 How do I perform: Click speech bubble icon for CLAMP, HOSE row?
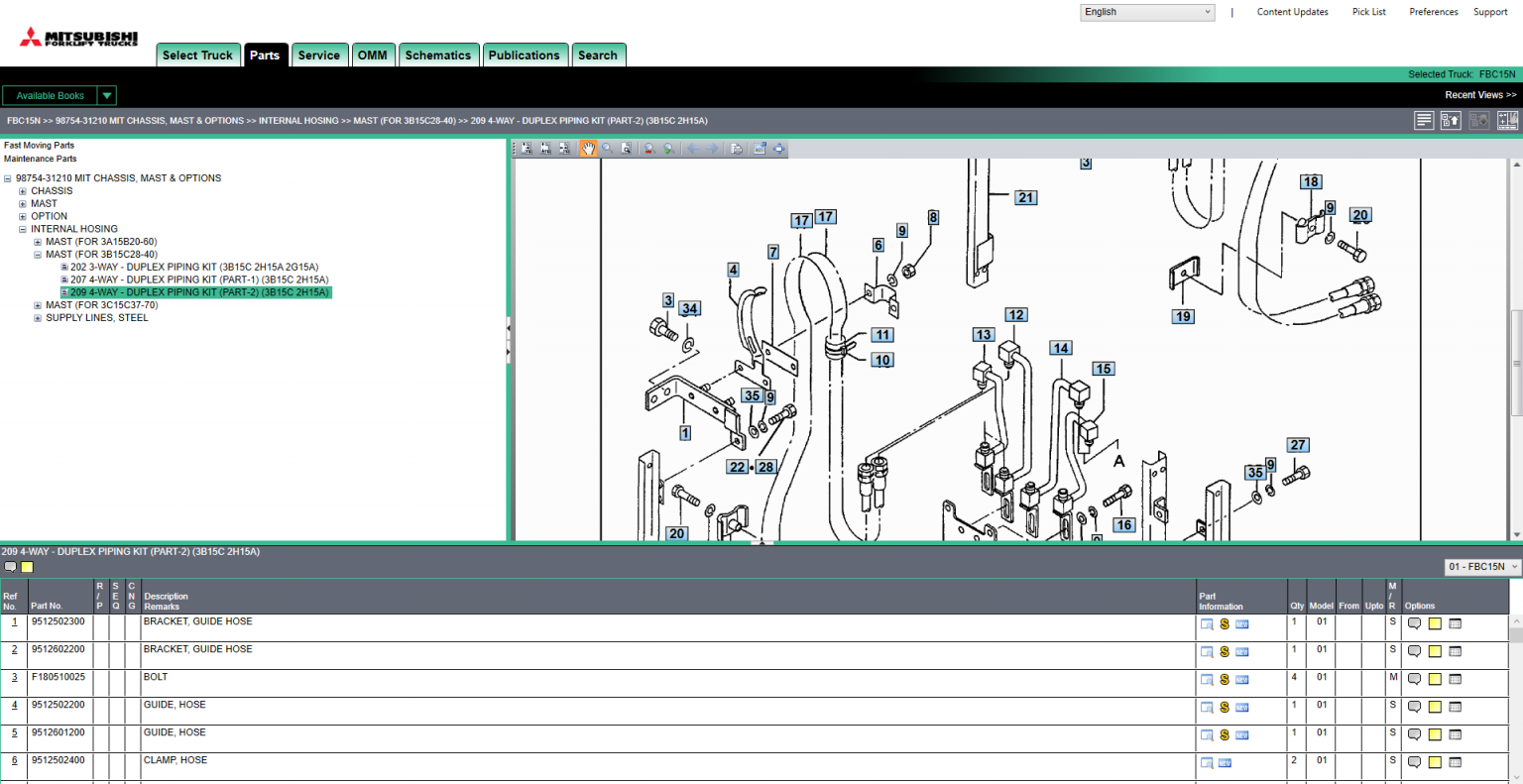[x=1415, y=762]
